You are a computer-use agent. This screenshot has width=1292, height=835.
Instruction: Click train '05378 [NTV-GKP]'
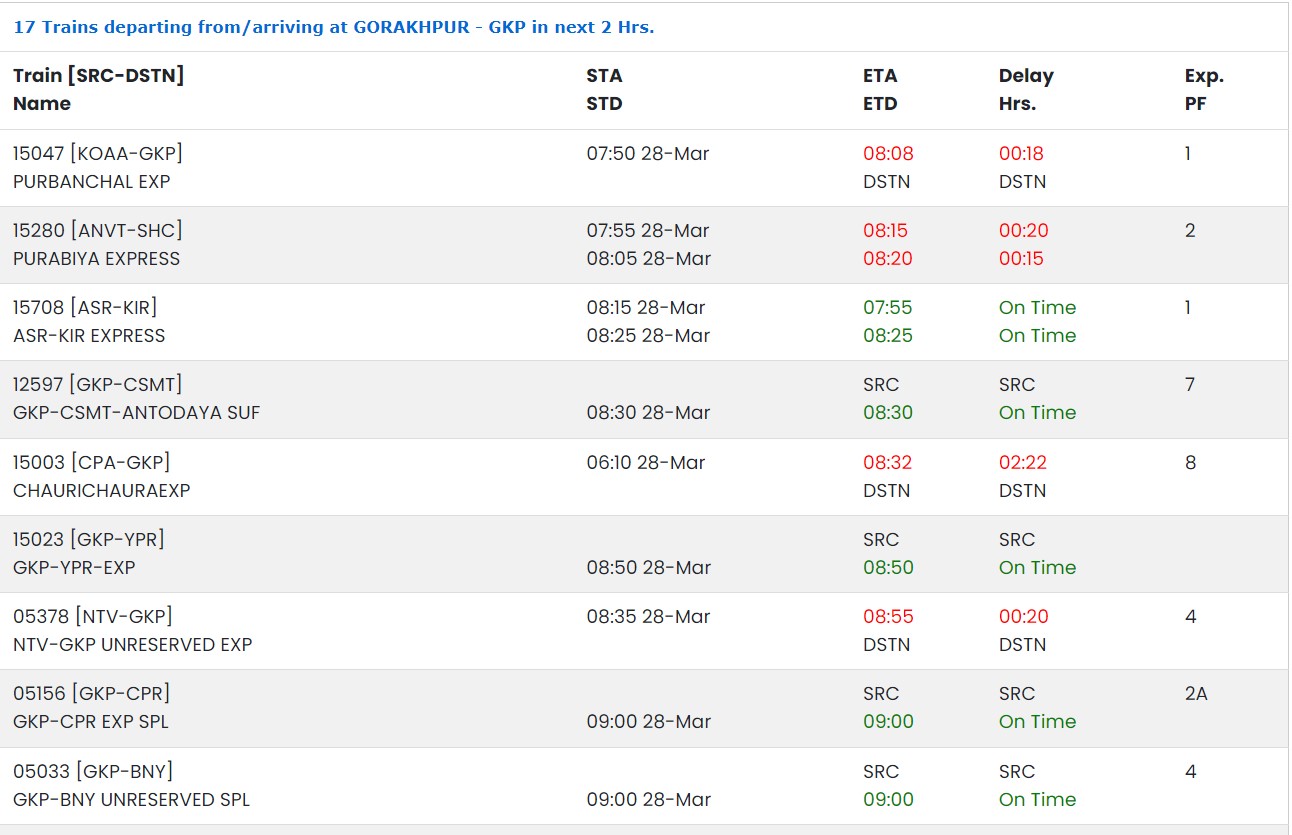tap(93, 617)
